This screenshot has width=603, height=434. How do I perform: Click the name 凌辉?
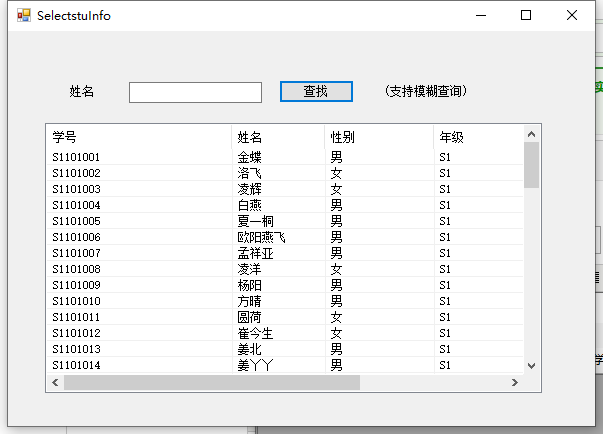pos(249,189)
